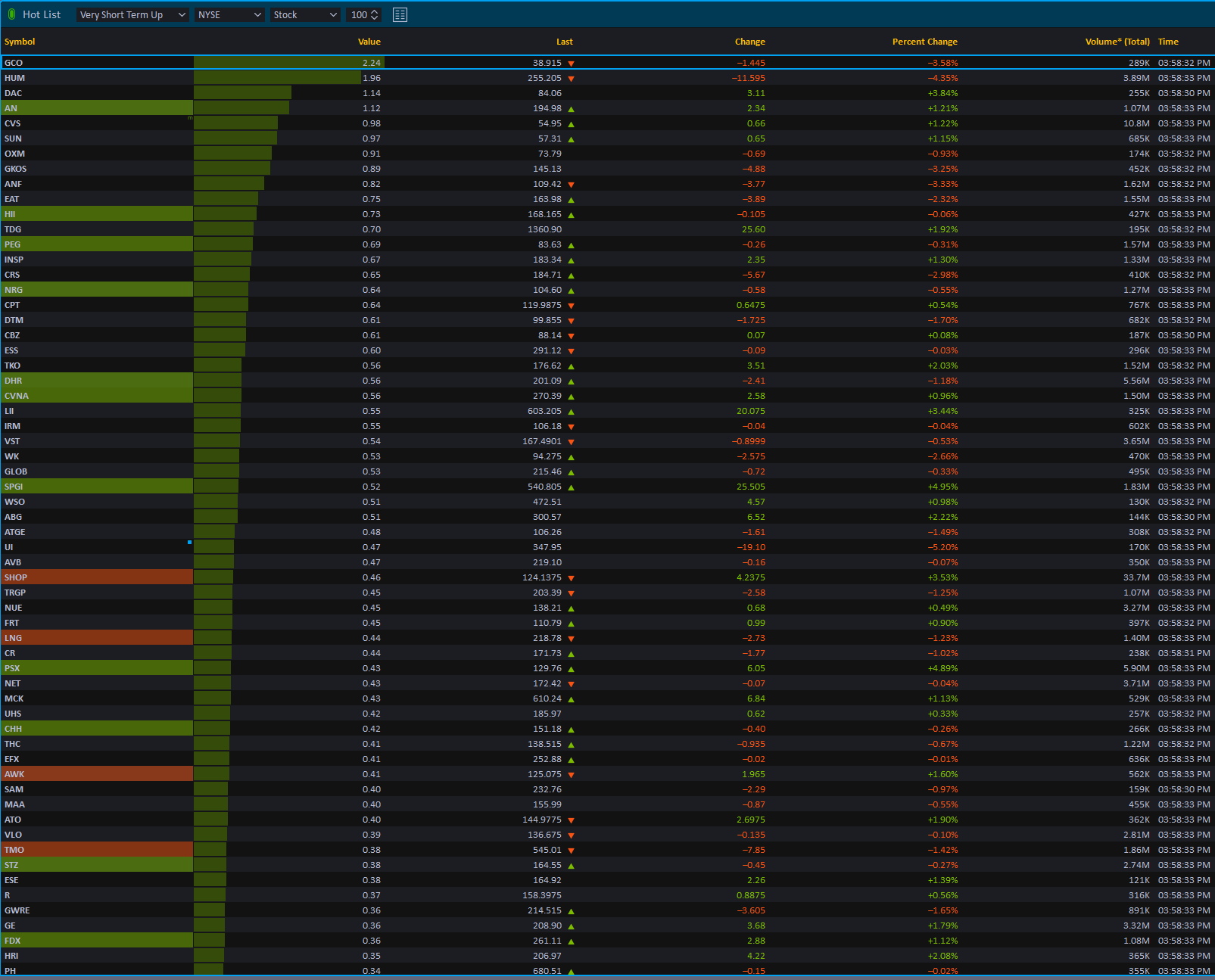Sort by the Symbol column header
The height and width of the screenshot is (980, 1215).
pos(20,42)
